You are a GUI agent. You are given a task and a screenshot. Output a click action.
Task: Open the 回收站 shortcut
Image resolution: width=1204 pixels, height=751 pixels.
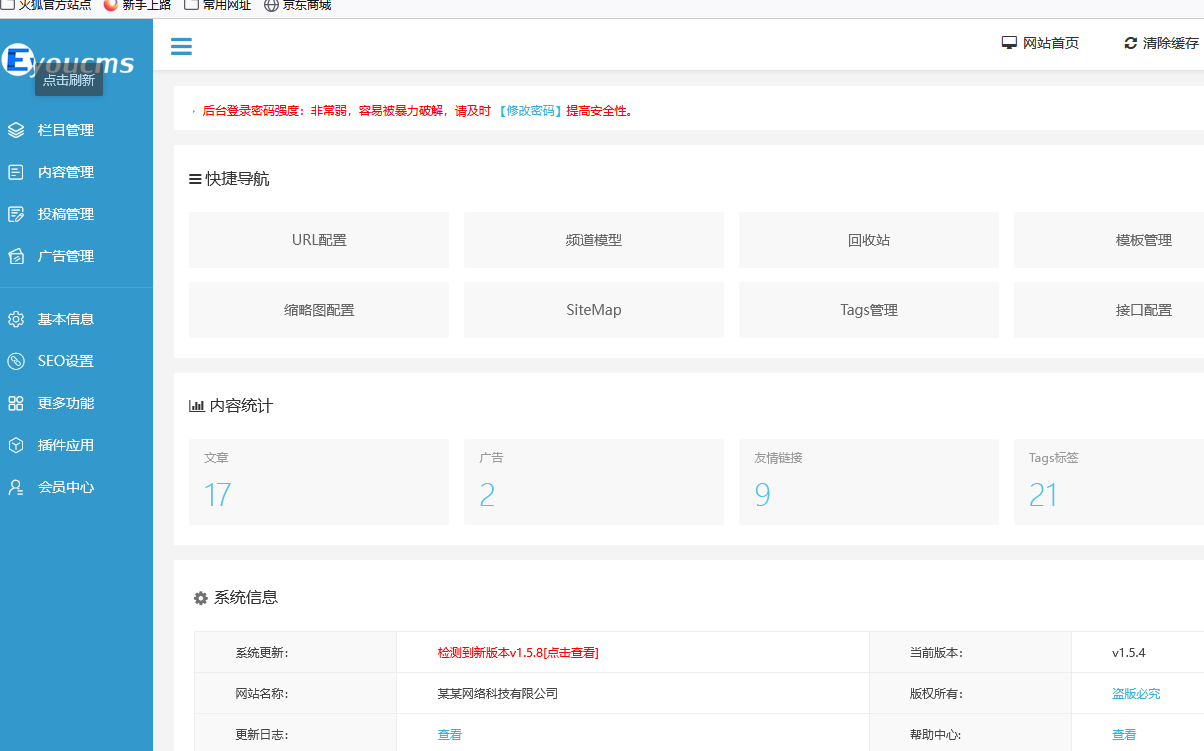pos(869,240)
